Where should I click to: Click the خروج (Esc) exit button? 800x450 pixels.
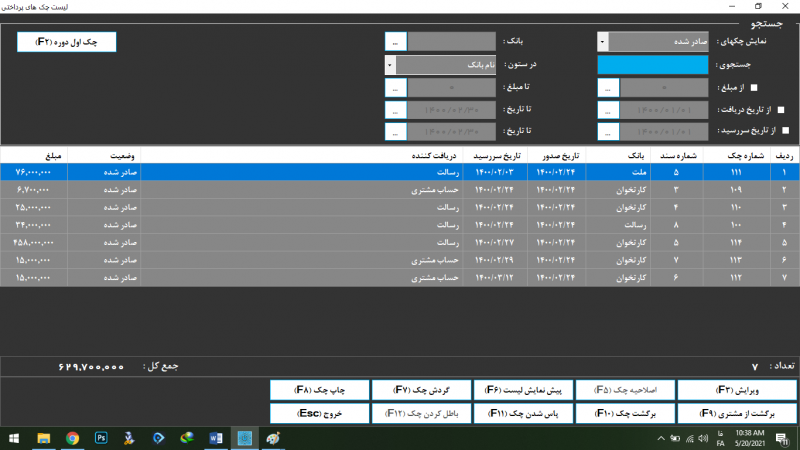coord(319,413)
